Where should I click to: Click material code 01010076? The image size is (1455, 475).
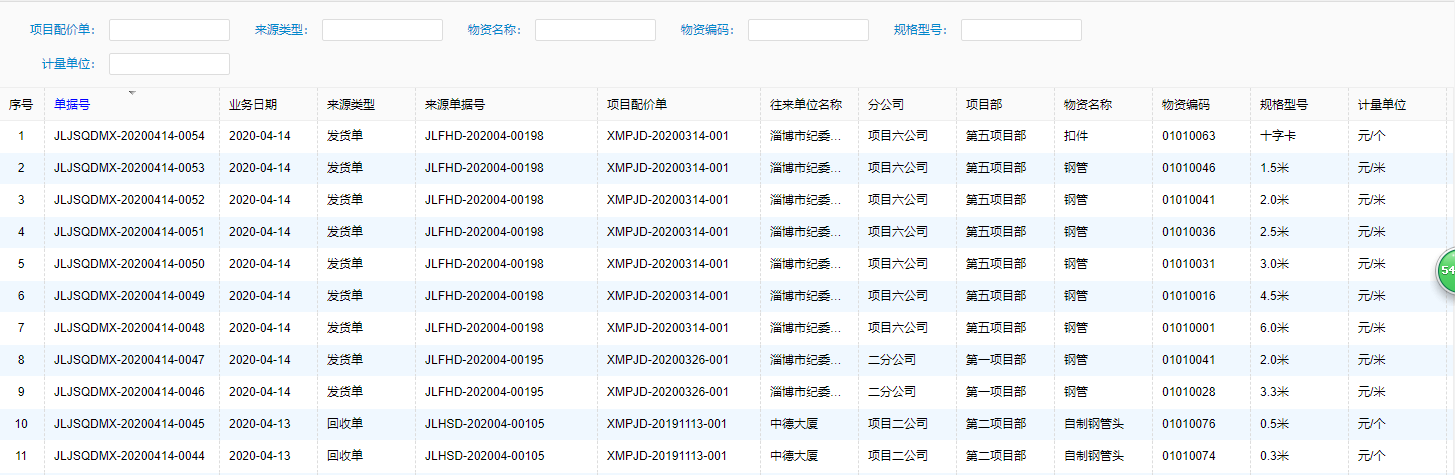click(x=1189, y=424)
